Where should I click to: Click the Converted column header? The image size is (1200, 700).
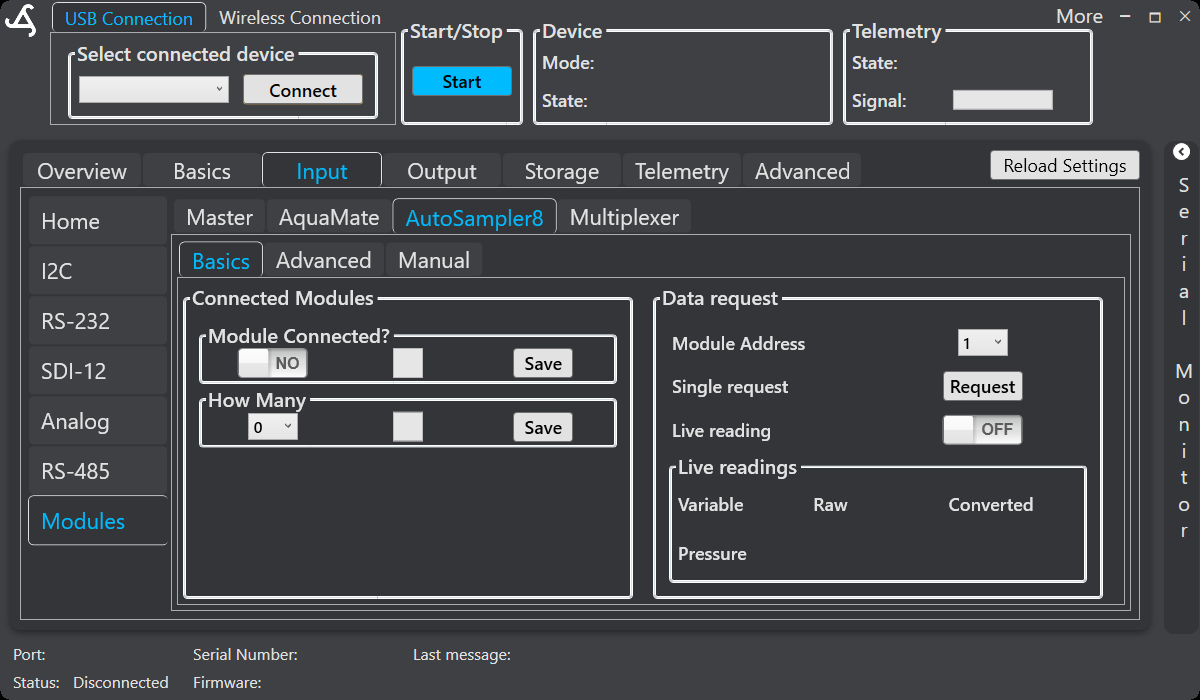(x=990, y=505)
